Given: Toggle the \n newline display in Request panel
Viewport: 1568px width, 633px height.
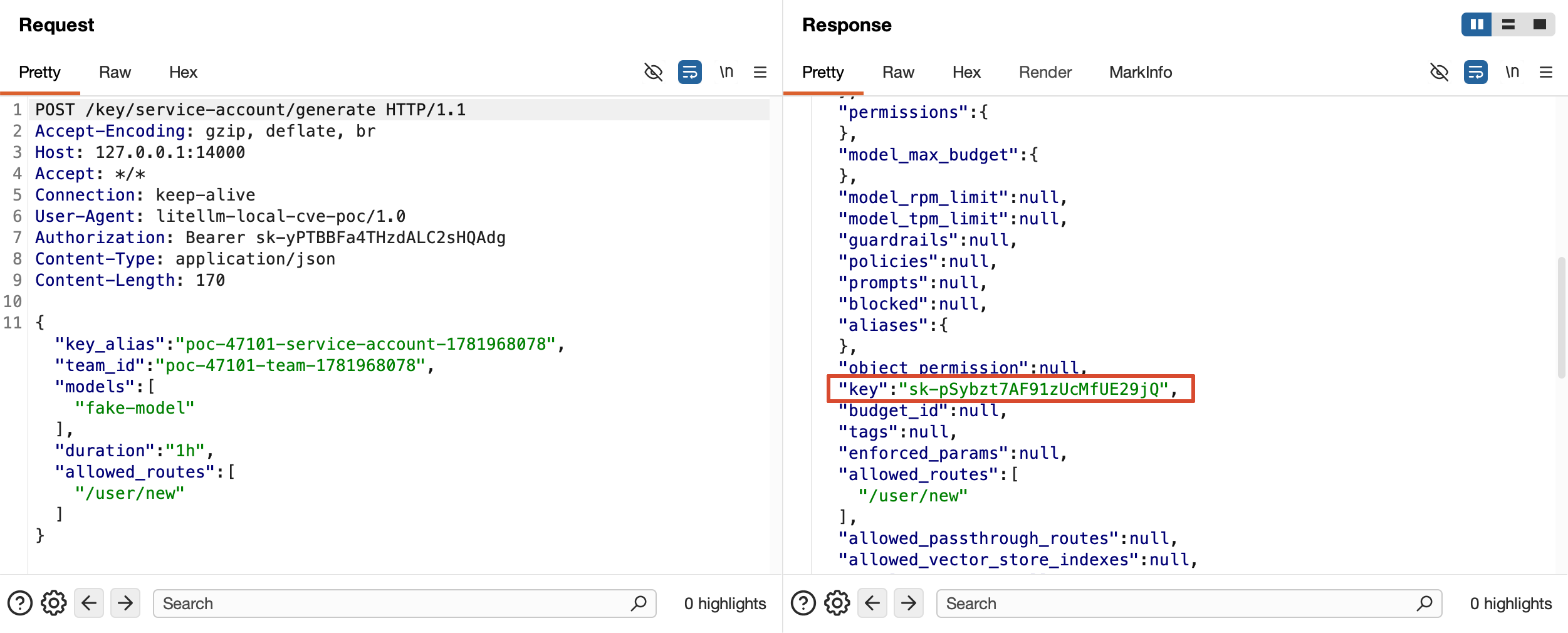Looking at the screenshot, I should [x=726, y=72].
